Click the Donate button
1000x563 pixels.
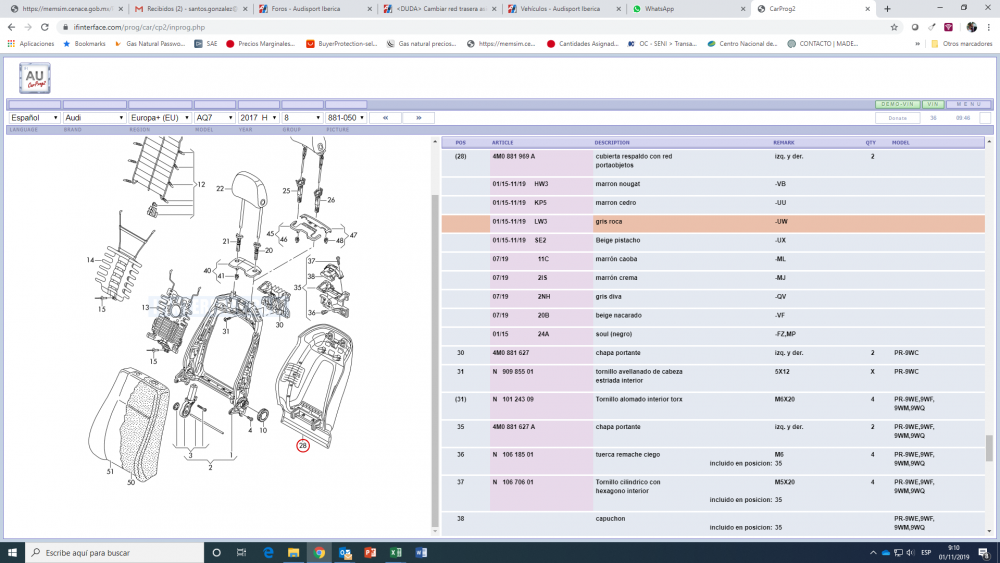pyautogui.click(x=897, y=118)
